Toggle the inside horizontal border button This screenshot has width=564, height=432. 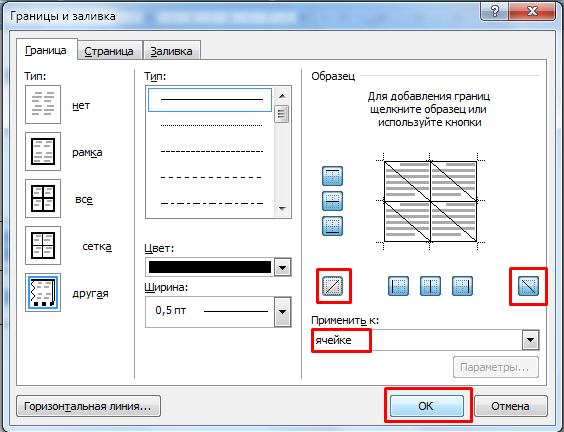point(332,201)
